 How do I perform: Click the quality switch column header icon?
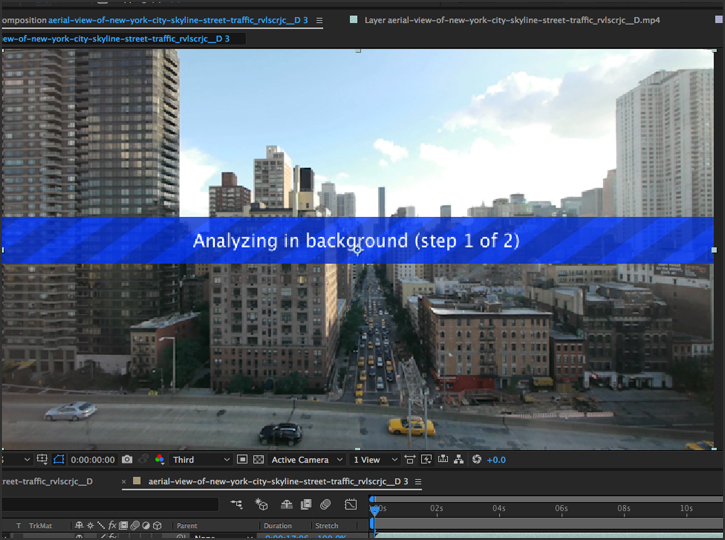pyautogui.click(x=101, y=525)
